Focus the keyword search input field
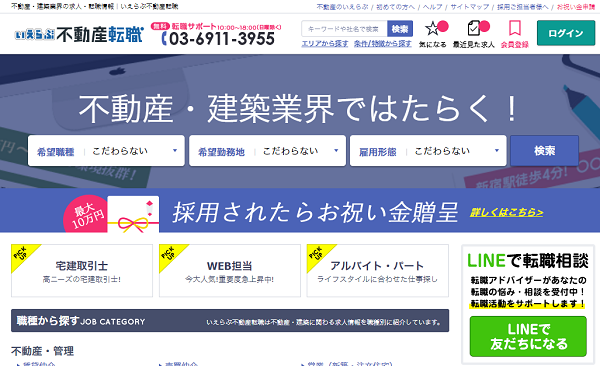 344,29
